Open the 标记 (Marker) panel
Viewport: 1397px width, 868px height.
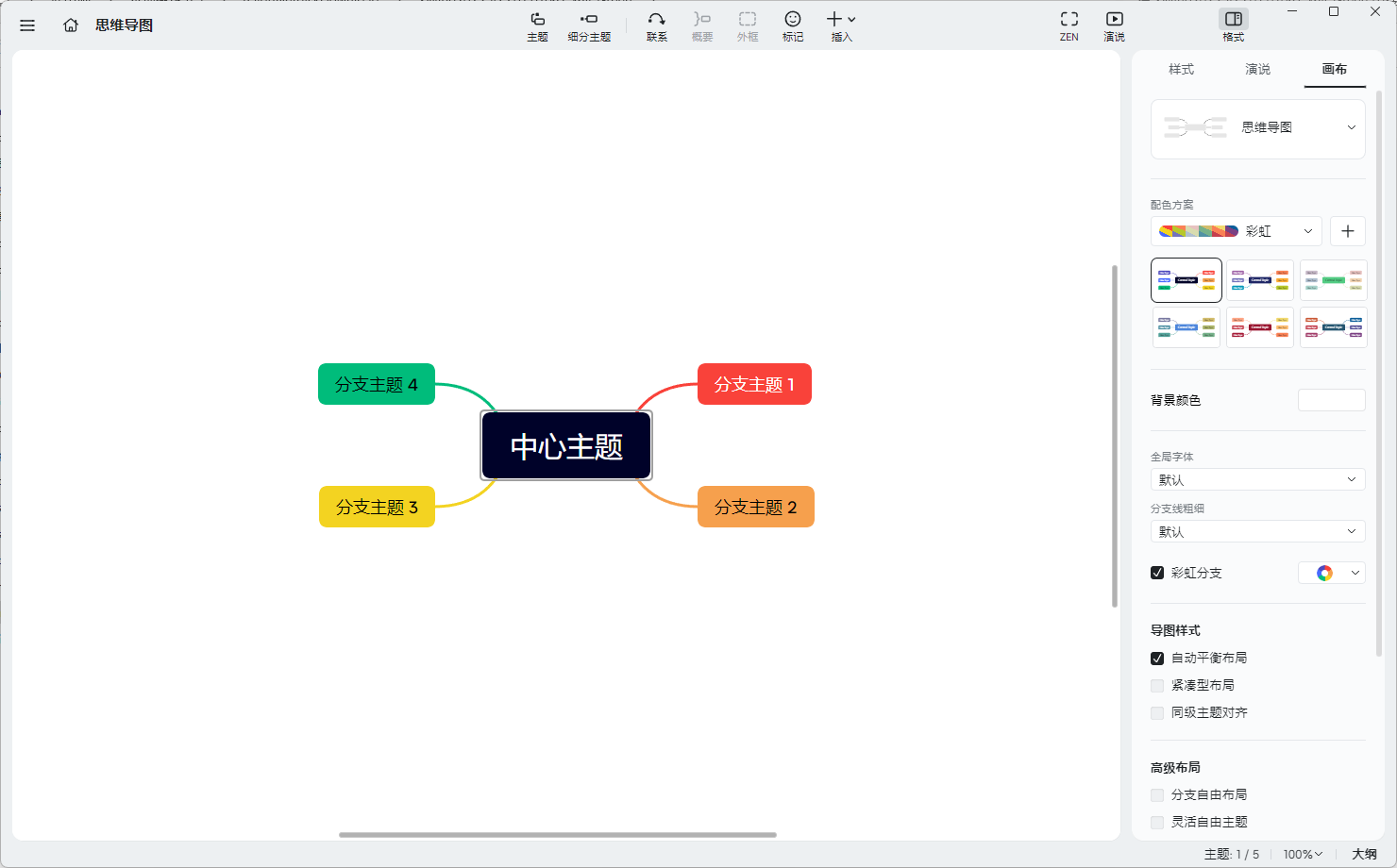click(x=792, y=25)
